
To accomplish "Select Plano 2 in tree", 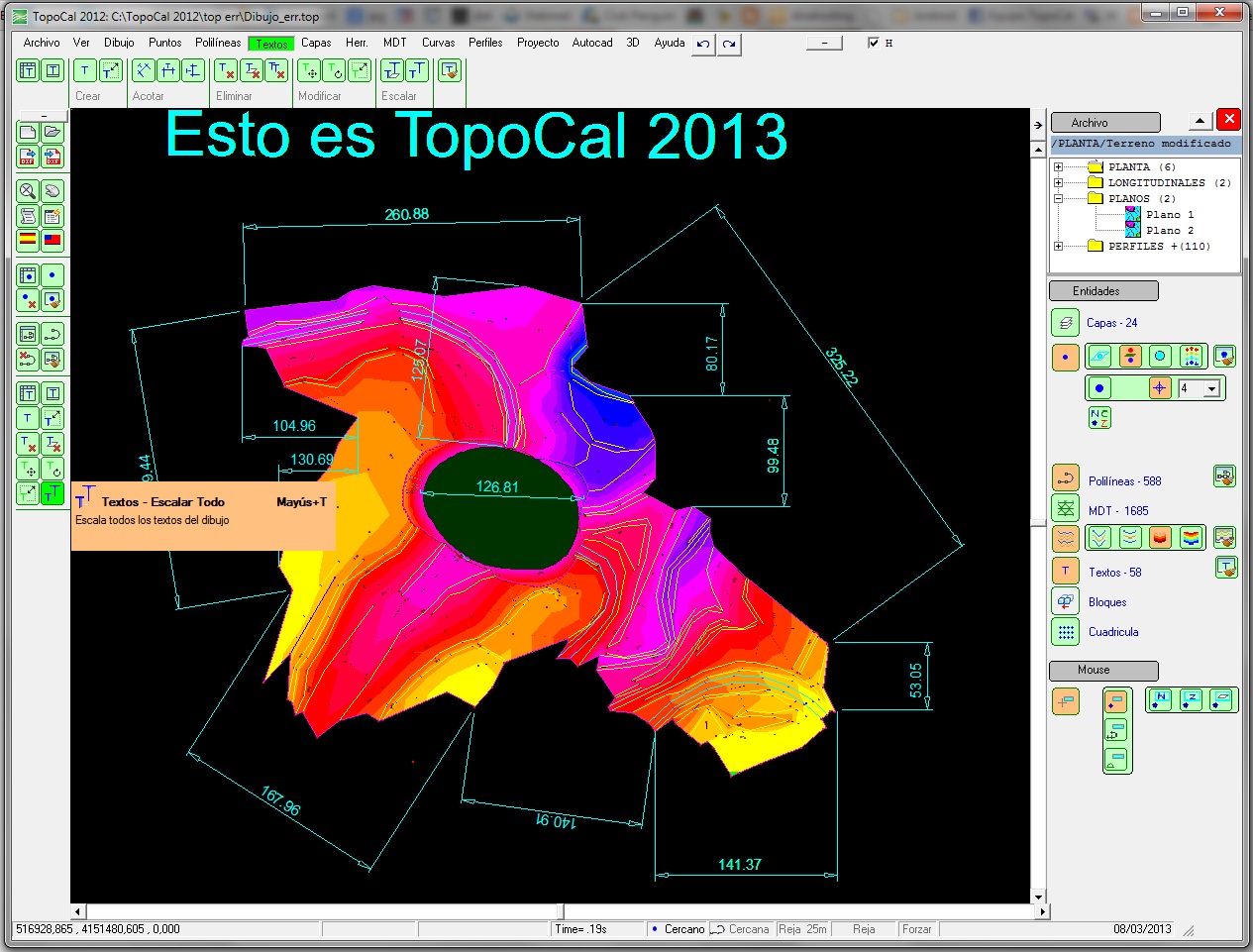I will coord(1170,230).
